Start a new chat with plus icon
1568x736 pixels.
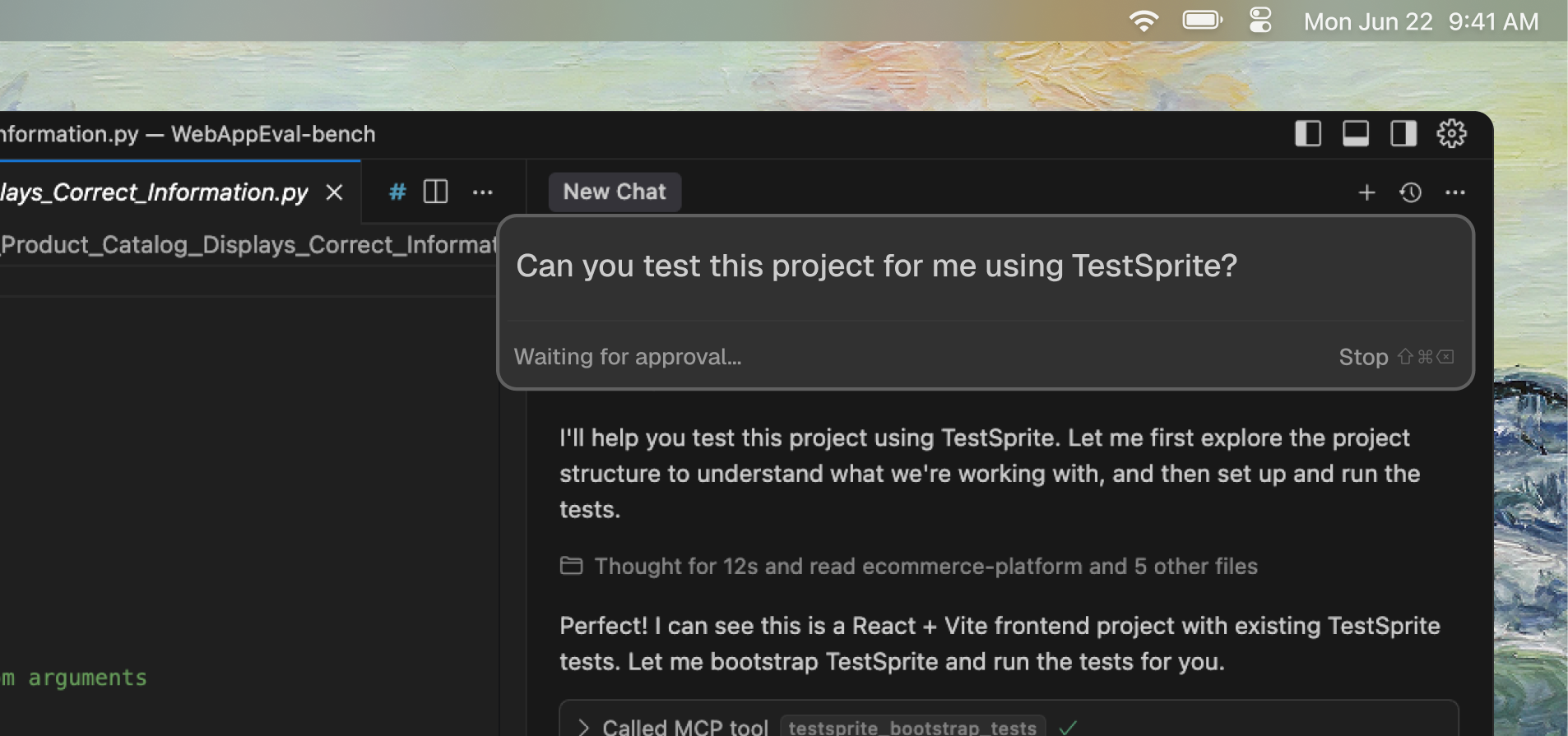1366,192
